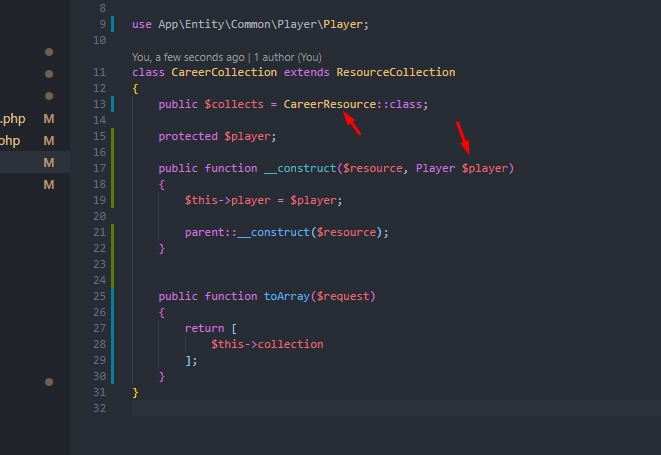Select line number 25 in the gutter
Image resolution: width=661 pixels, height=455 pixels.
(x=99, y=296)
